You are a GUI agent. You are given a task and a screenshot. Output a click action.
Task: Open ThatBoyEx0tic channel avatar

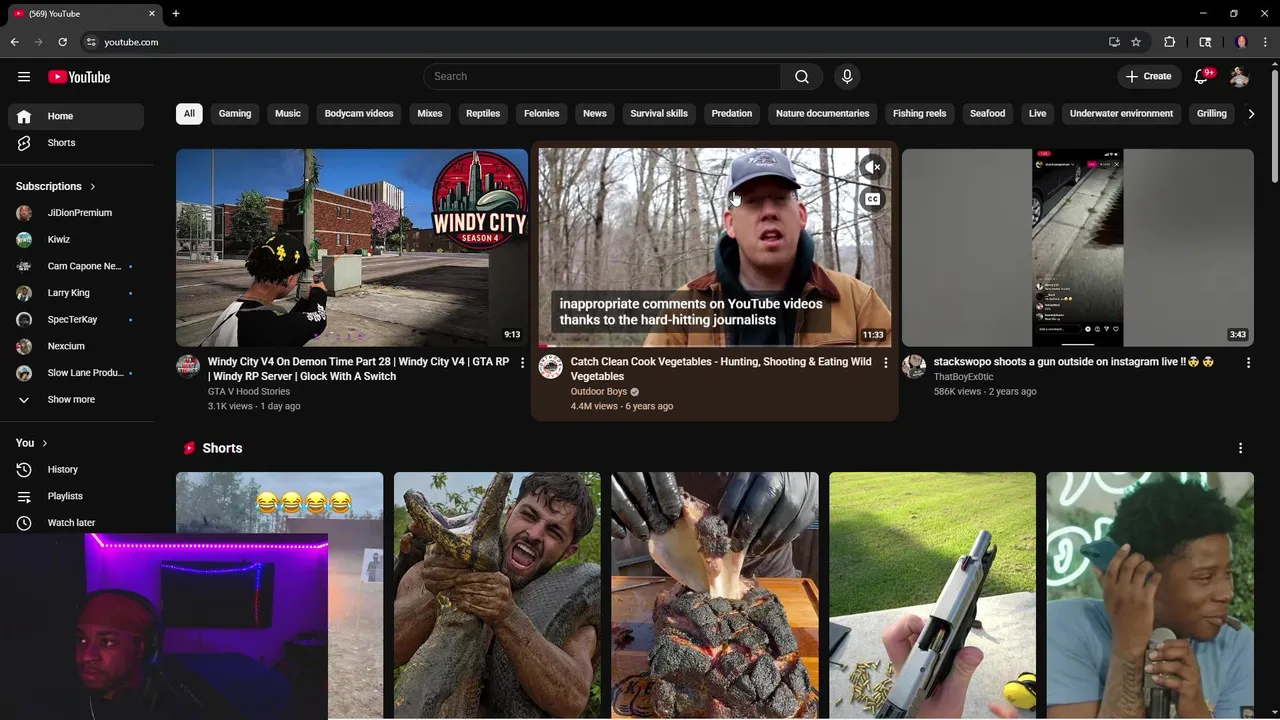914,367
